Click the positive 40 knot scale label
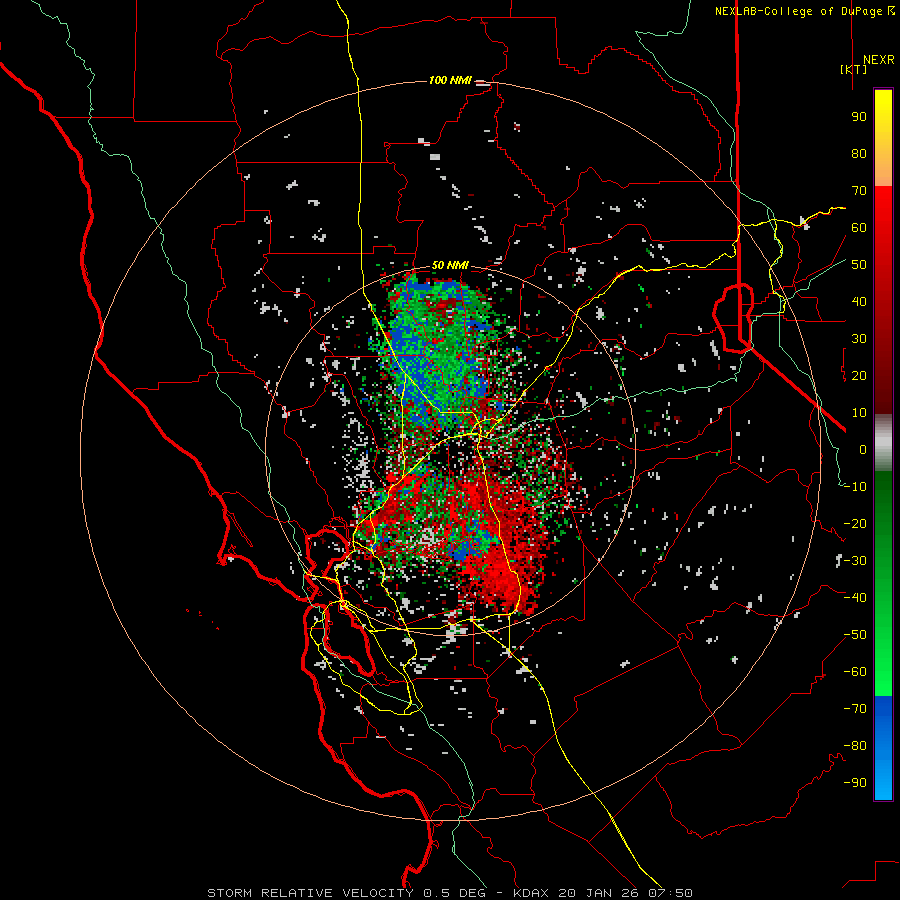This screenshot has height=900, width=900. (859, 302)
